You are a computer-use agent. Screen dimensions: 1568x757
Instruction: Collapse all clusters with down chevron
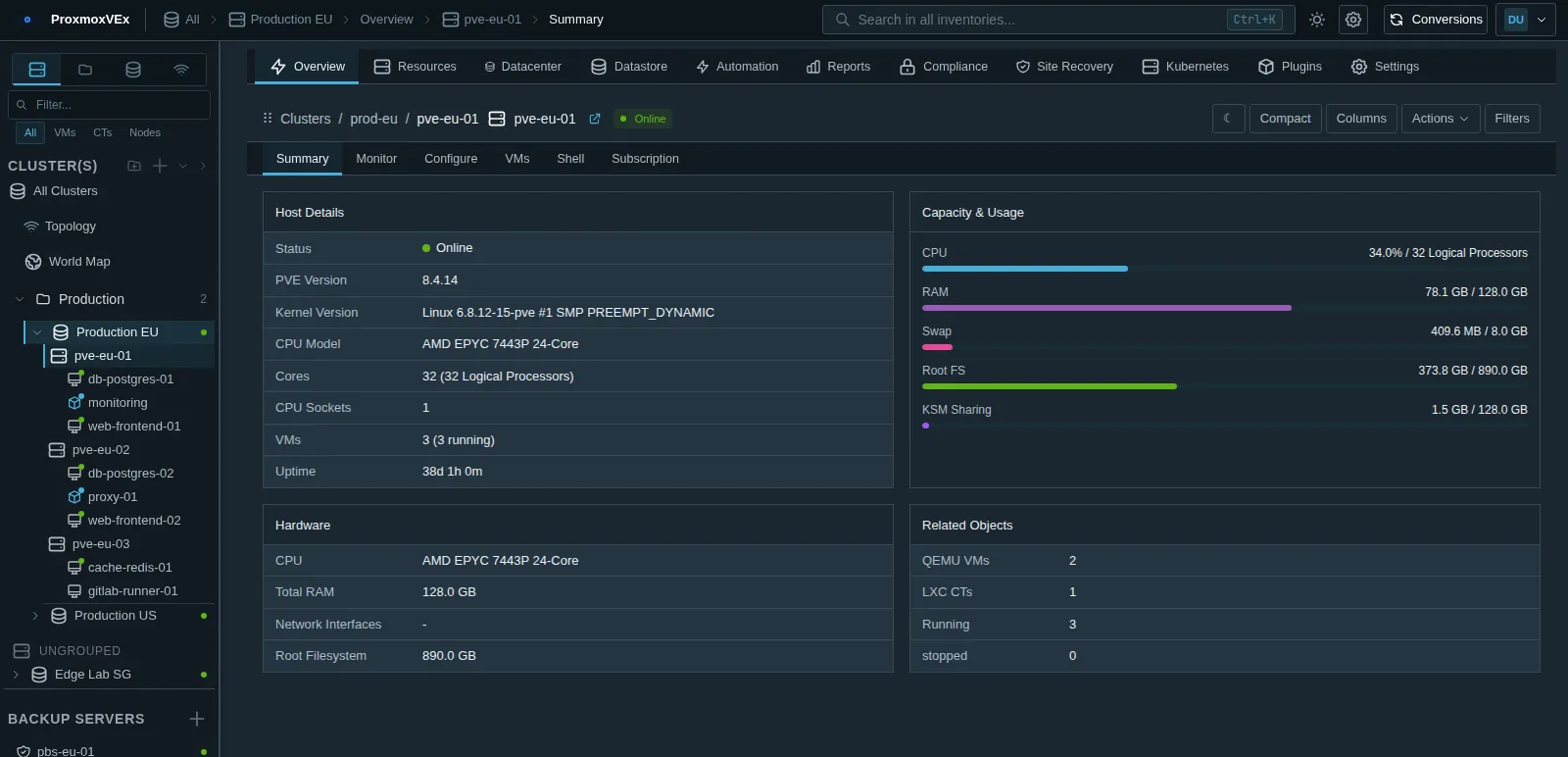pyautogui.click(x=182, y=166)
